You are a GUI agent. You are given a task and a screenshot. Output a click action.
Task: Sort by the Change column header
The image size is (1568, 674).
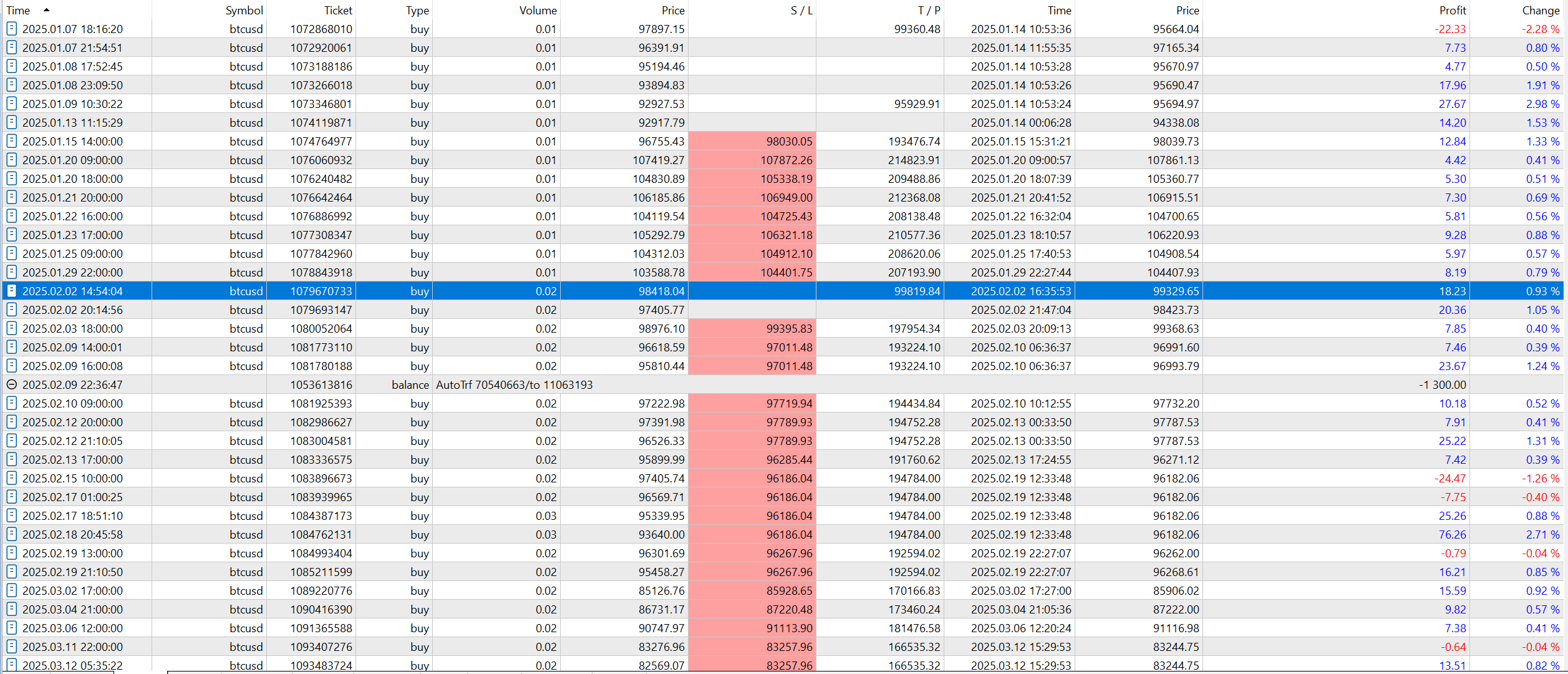1540,10
